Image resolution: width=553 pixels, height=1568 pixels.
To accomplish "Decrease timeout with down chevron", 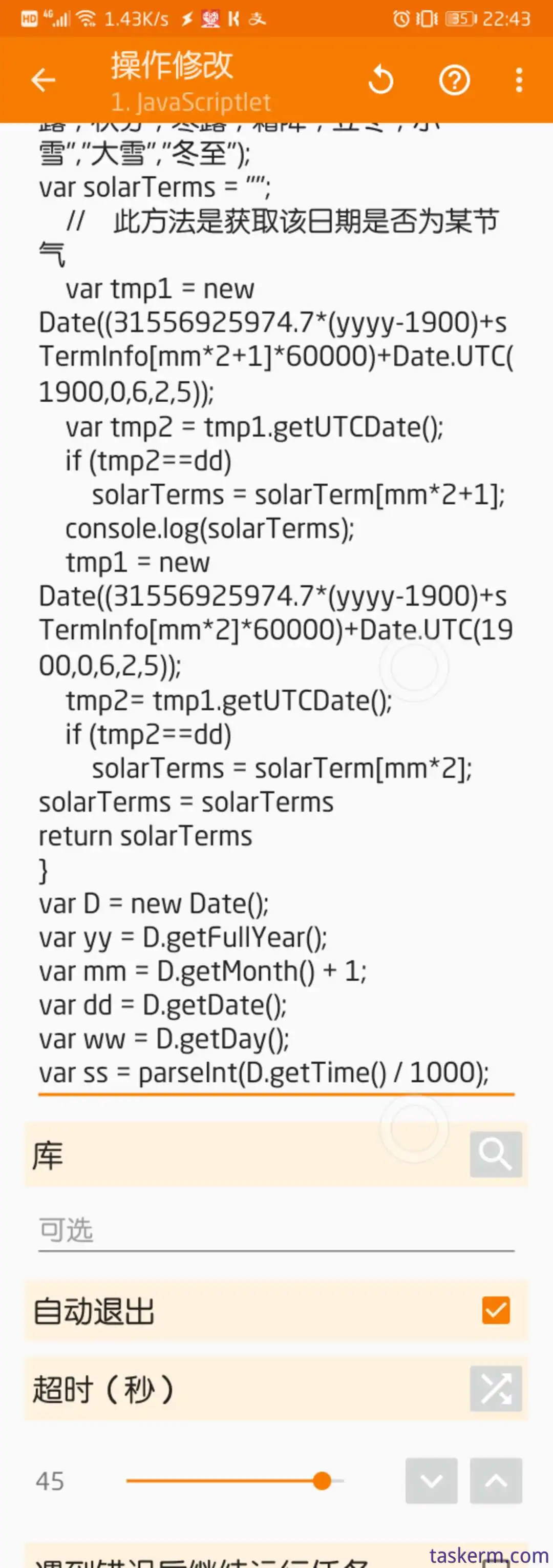I will (x=431, y=1480).
